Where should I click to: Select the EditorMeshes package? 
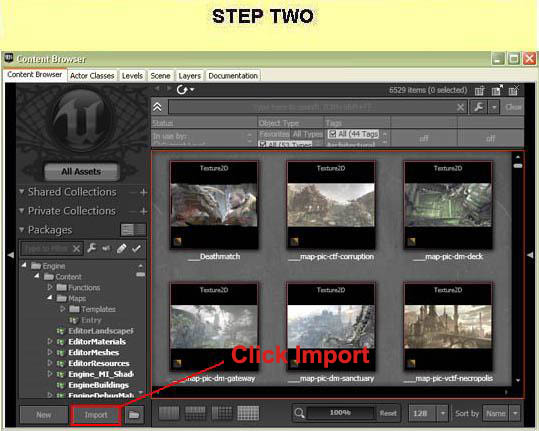94,352
